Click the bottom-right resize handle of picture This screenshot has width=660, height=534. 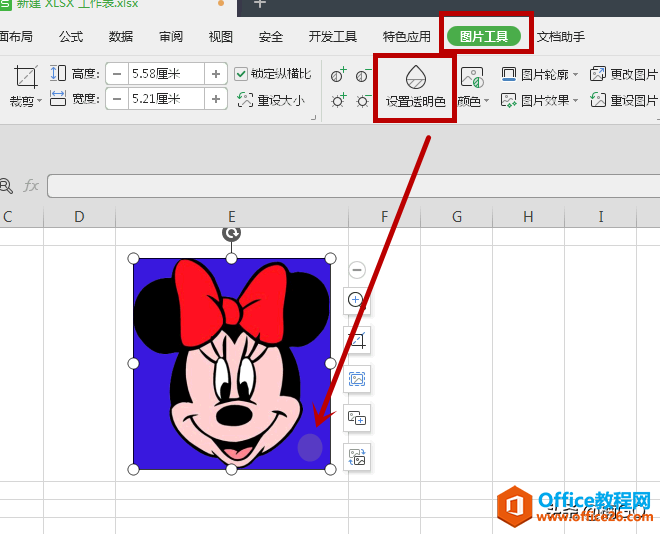331,470
